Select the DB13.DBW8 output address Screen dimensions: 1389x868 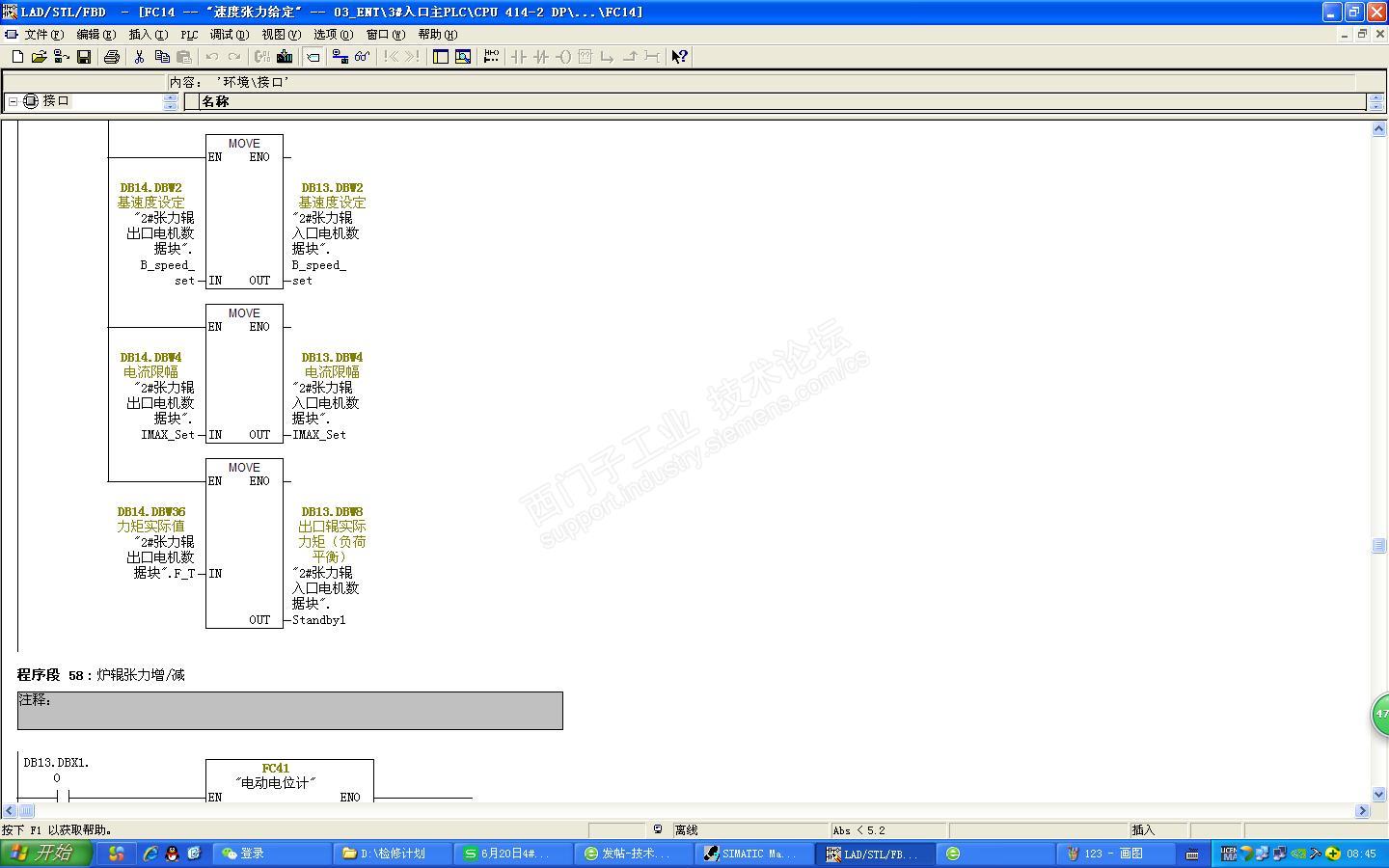click(332, 512)
